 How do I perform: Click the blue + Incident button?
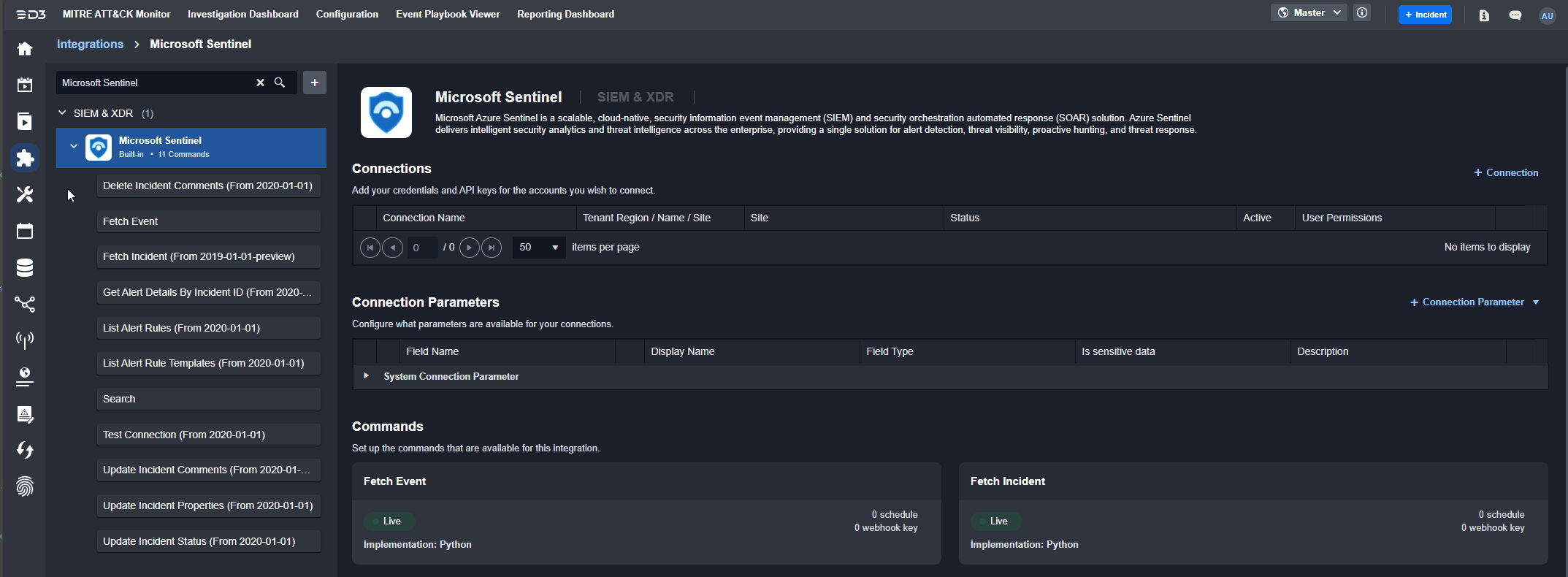(1425, 15)
